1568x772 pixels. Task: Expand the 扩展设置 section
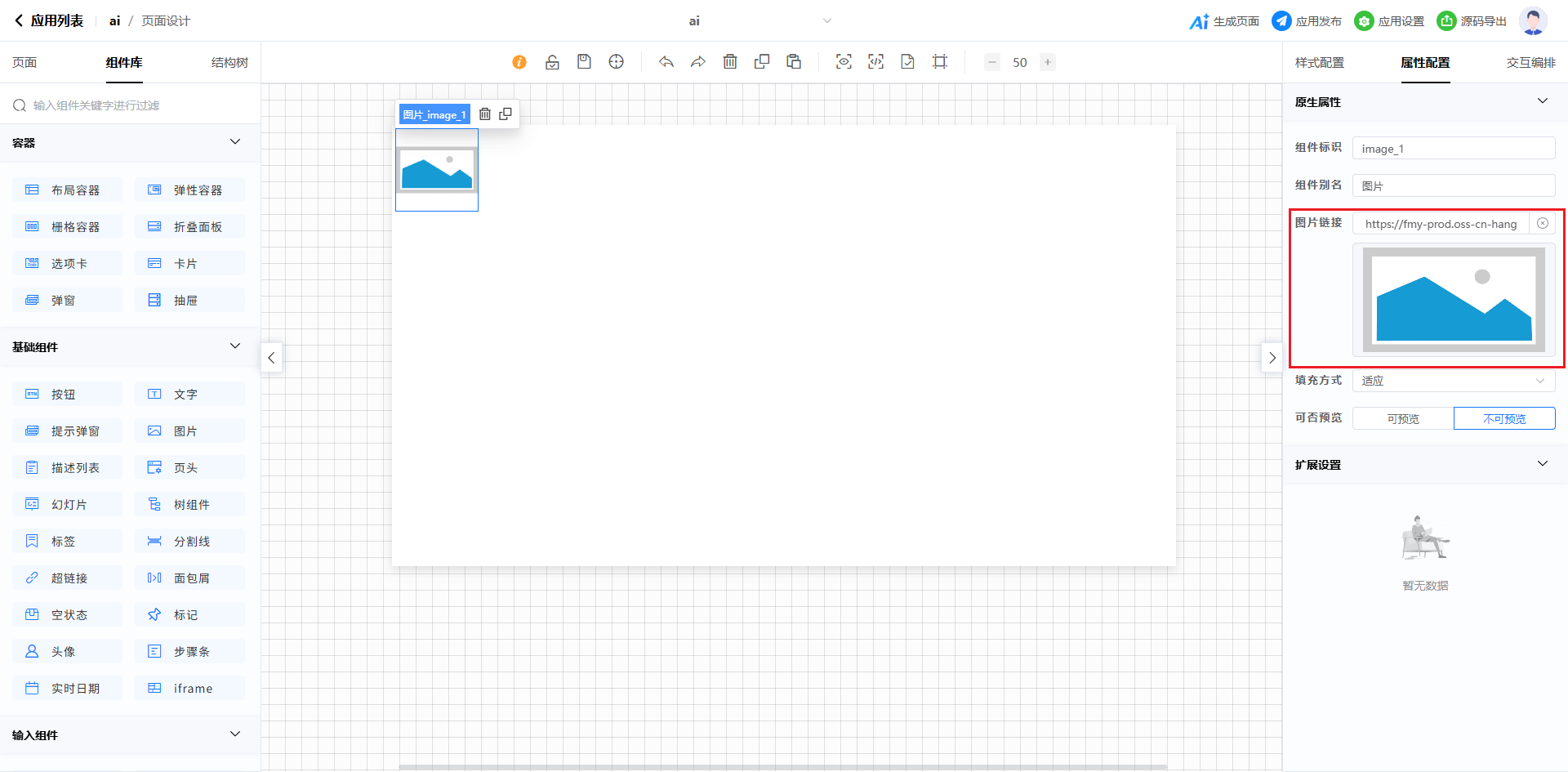click(1542, 464)
